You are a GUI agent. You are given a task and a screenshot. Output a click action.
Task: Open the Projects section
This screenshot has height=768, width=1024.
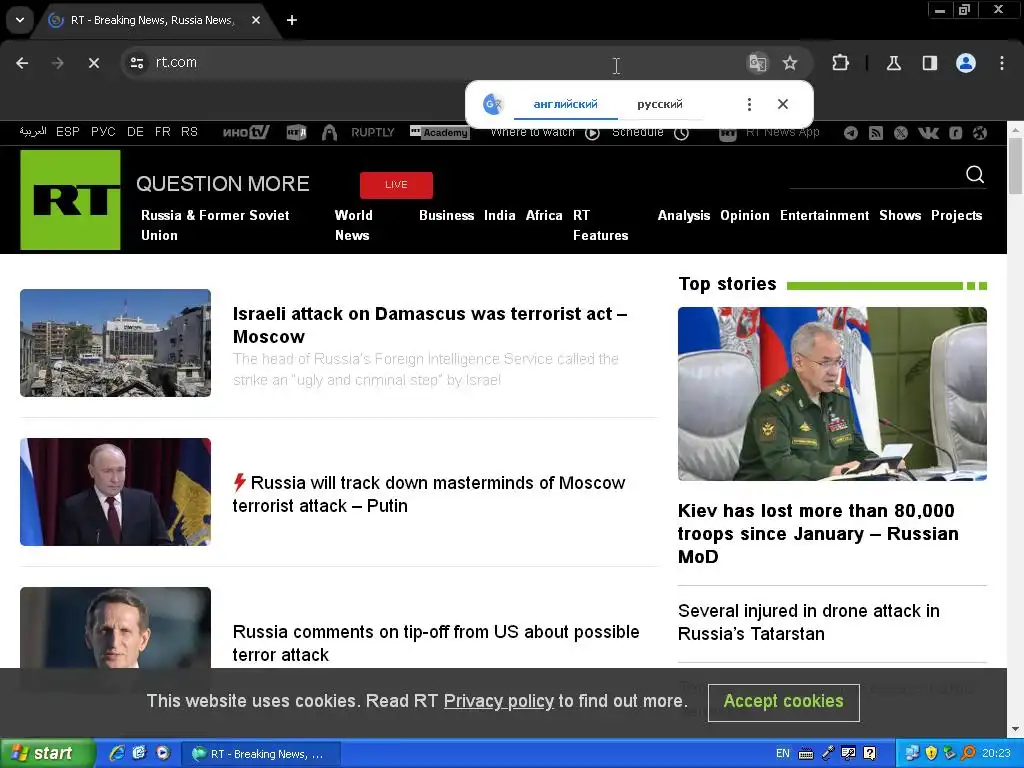click(x=956, y=216)
